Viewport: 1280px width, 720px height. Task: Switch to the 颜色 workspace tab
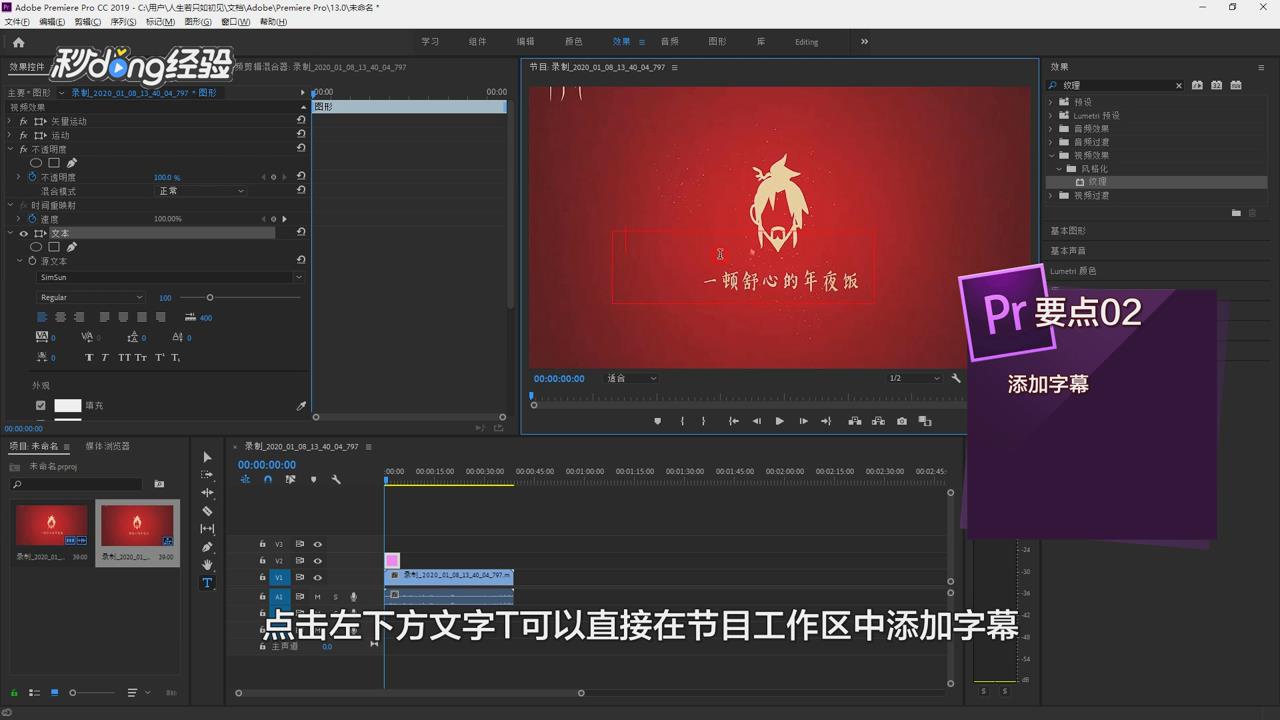pyautogui.click(x=573, y=42)
